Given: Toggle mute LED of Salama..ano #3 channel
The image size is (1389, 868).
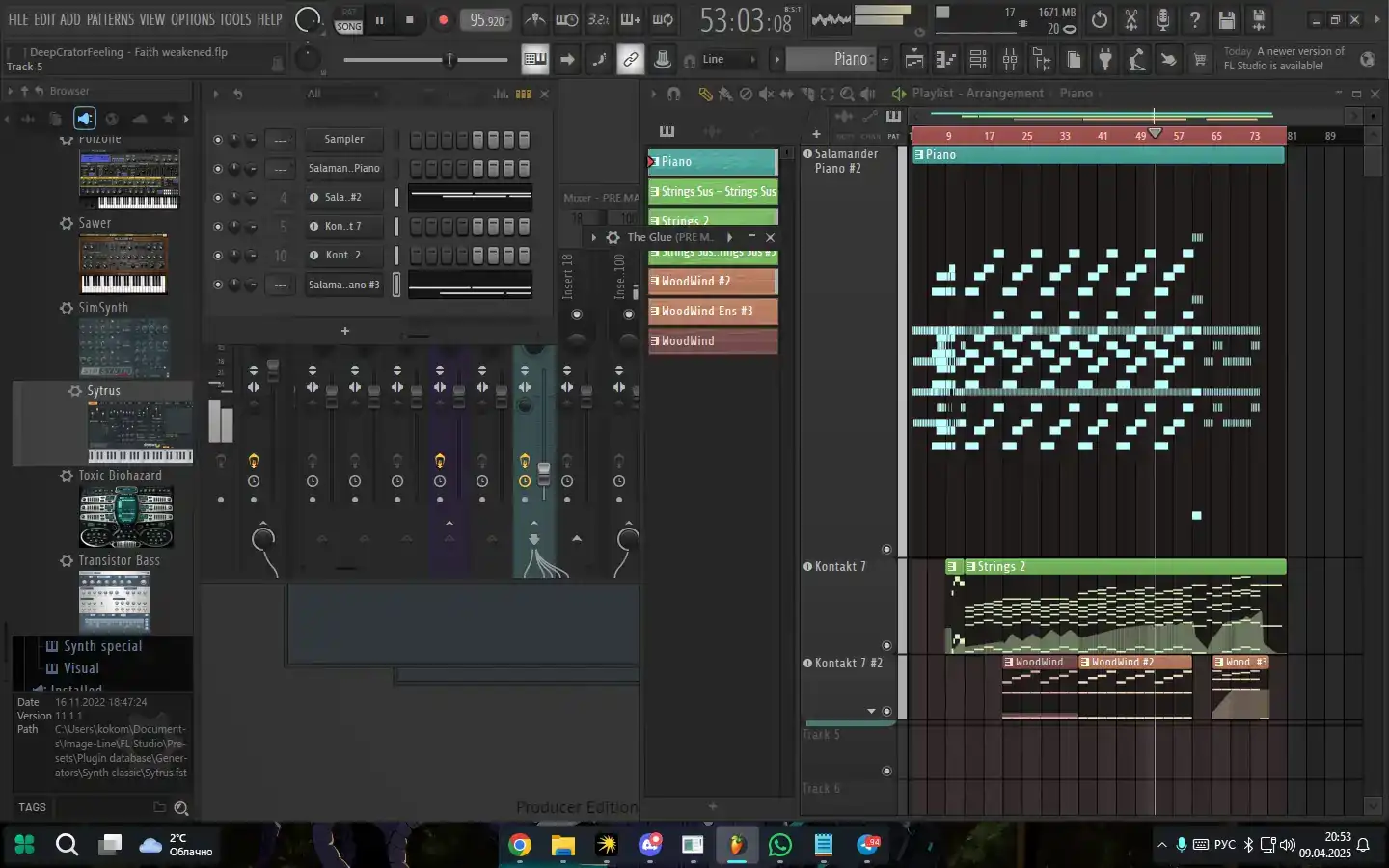Looking at the screenshot, I should tap(217, 285).
